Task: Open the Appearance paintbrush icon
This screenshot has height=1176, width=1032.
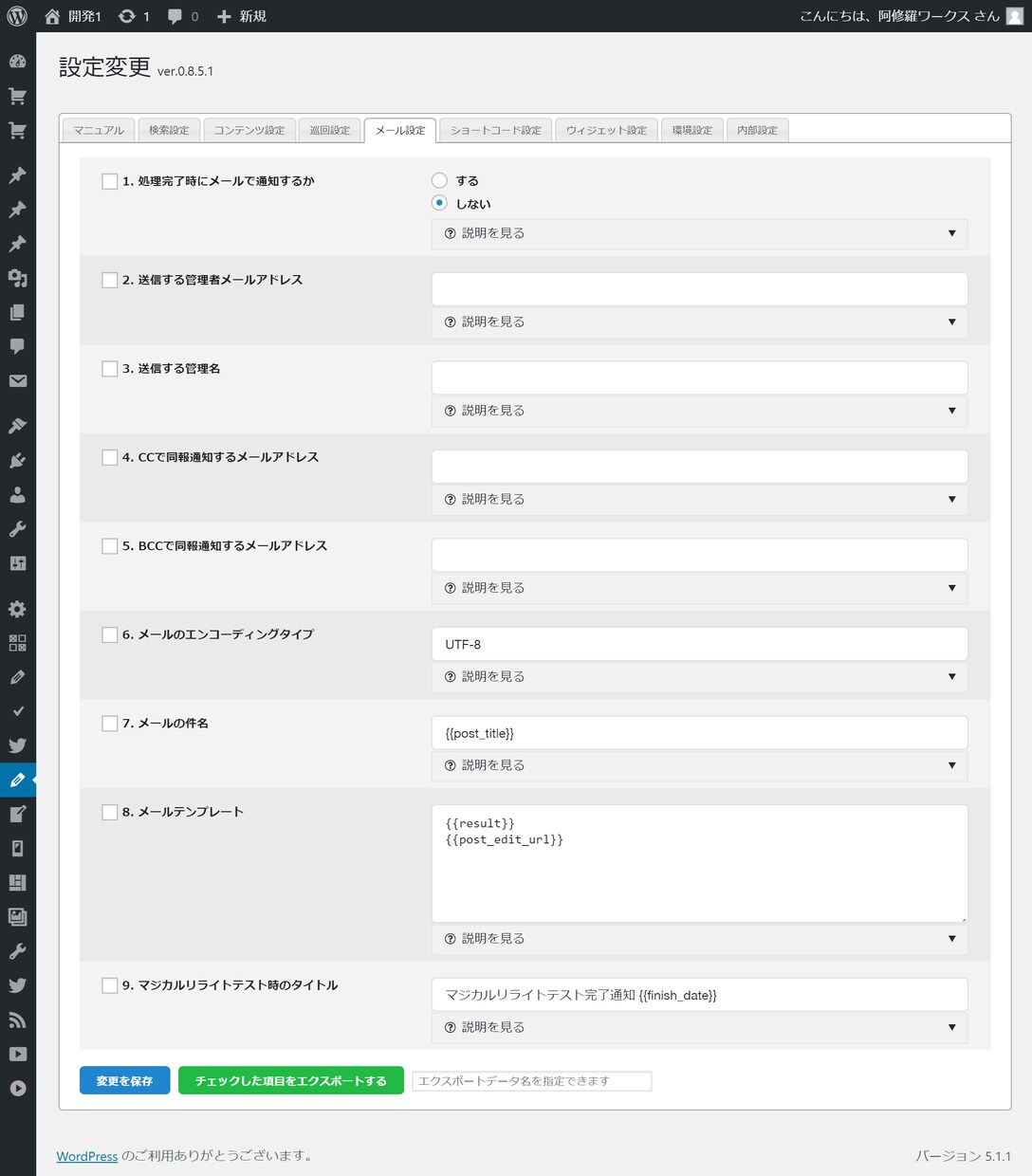Action: click(17, 426)
